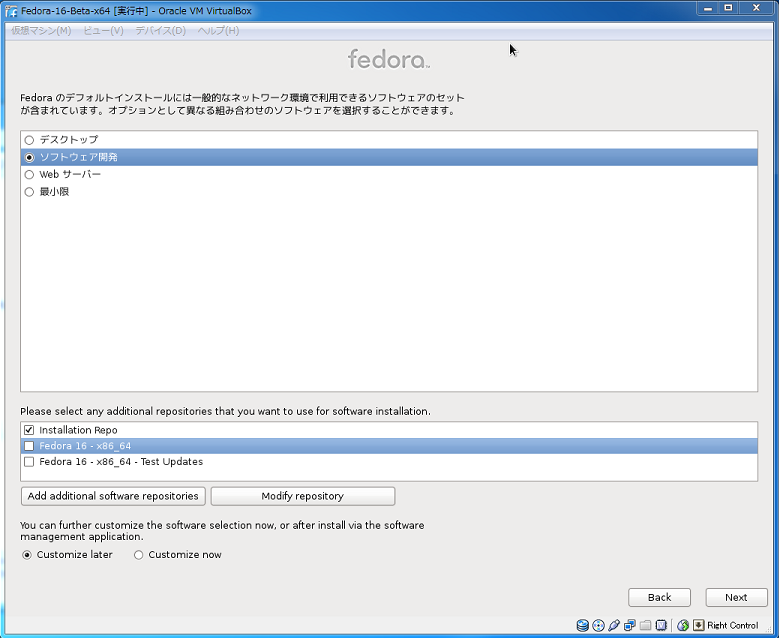
Task: Open the デバイス(D) menu
Action: pos(160,31)
